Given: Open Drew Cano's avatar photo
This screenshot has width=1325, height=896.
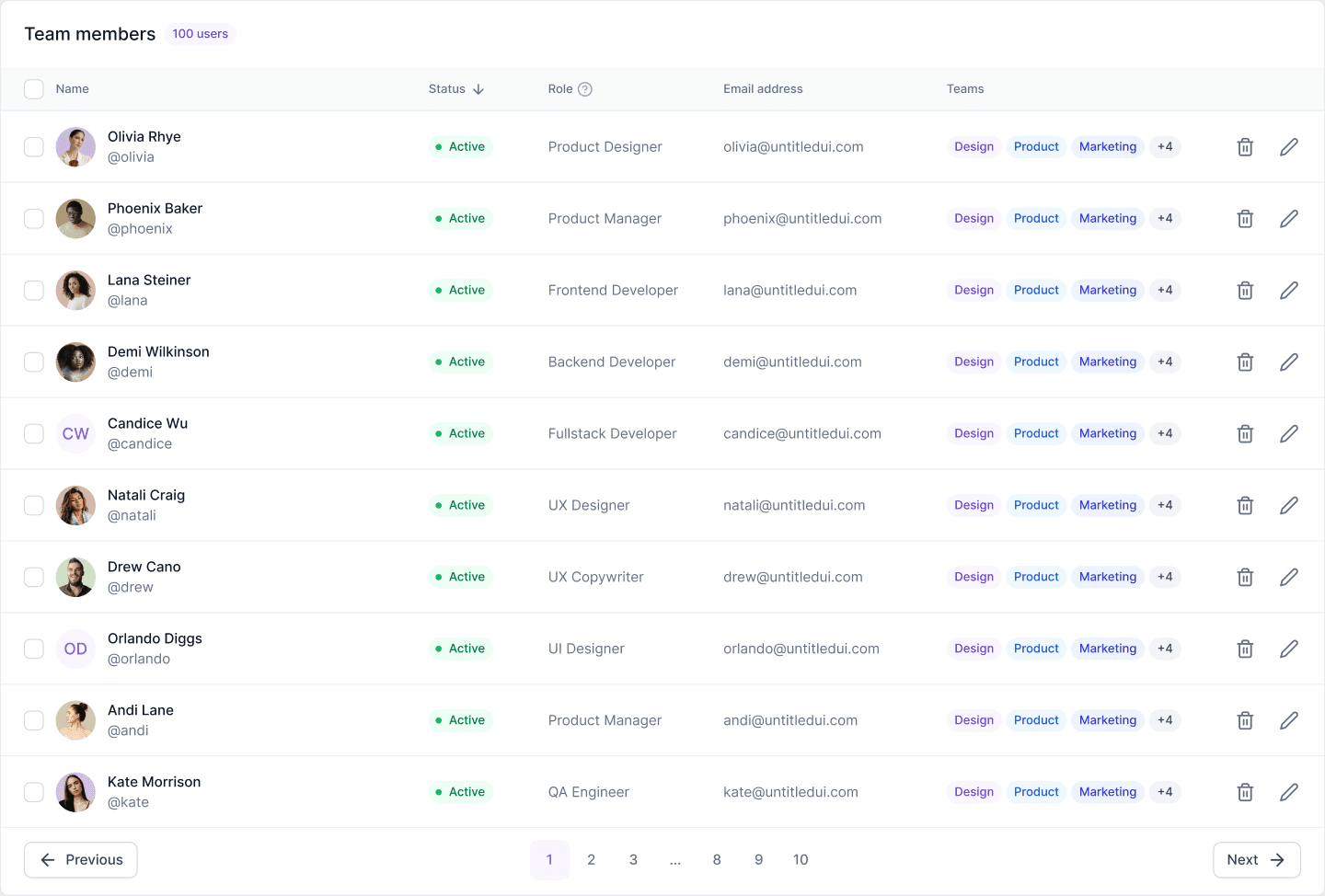Looking at the screenshot, I should (x=75, y=577).
